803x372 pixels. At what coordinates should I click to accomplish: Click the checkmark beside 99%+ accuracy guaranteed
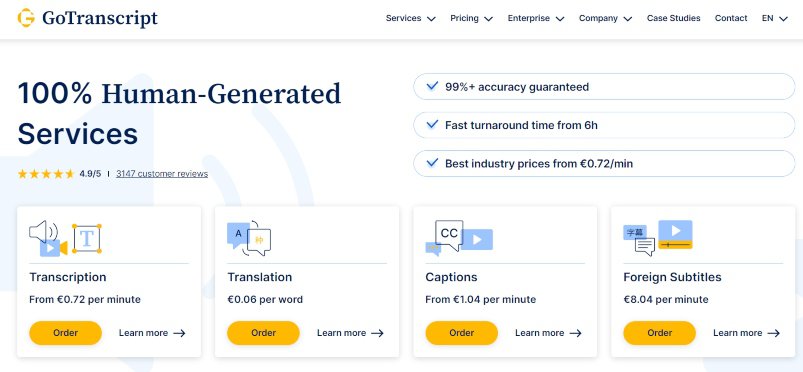(x=432, y=86)
